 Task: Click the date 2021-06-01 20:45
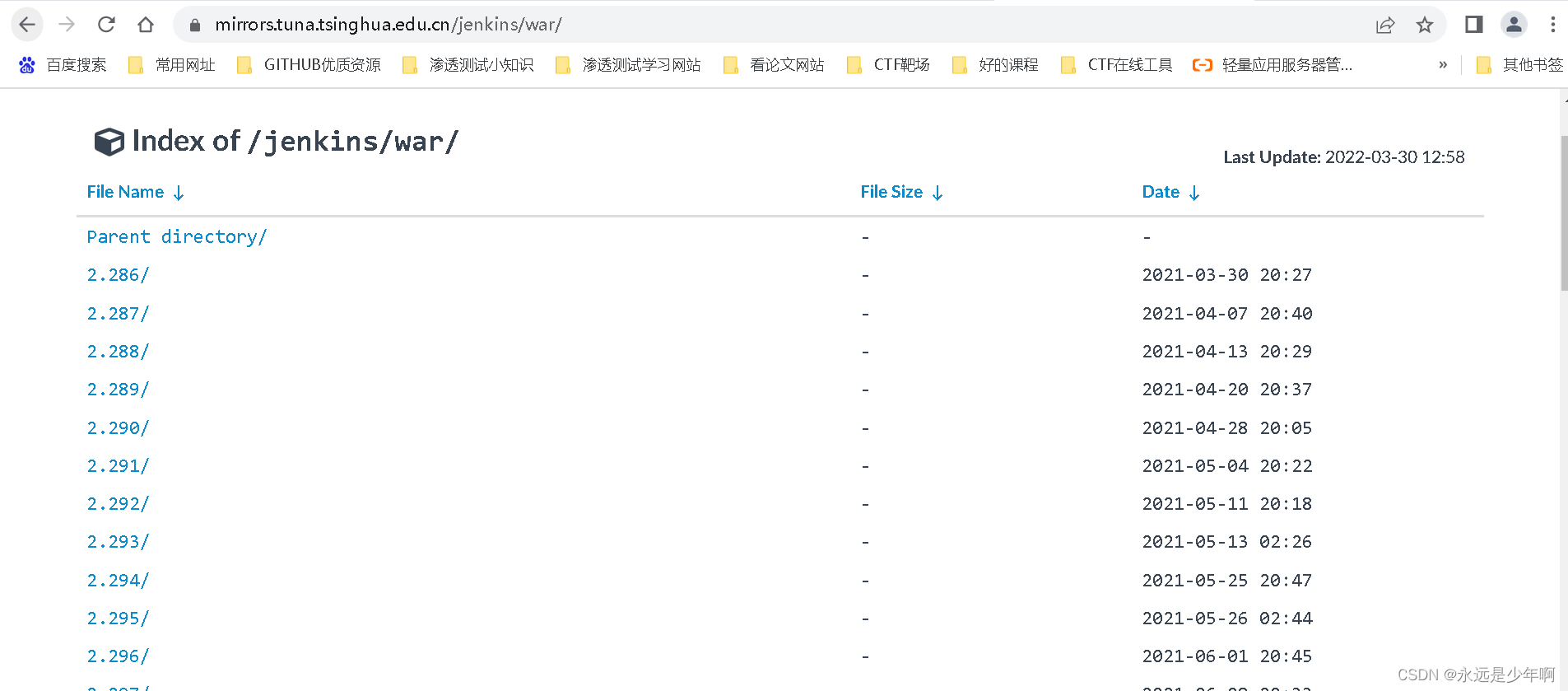(1227, 656)
